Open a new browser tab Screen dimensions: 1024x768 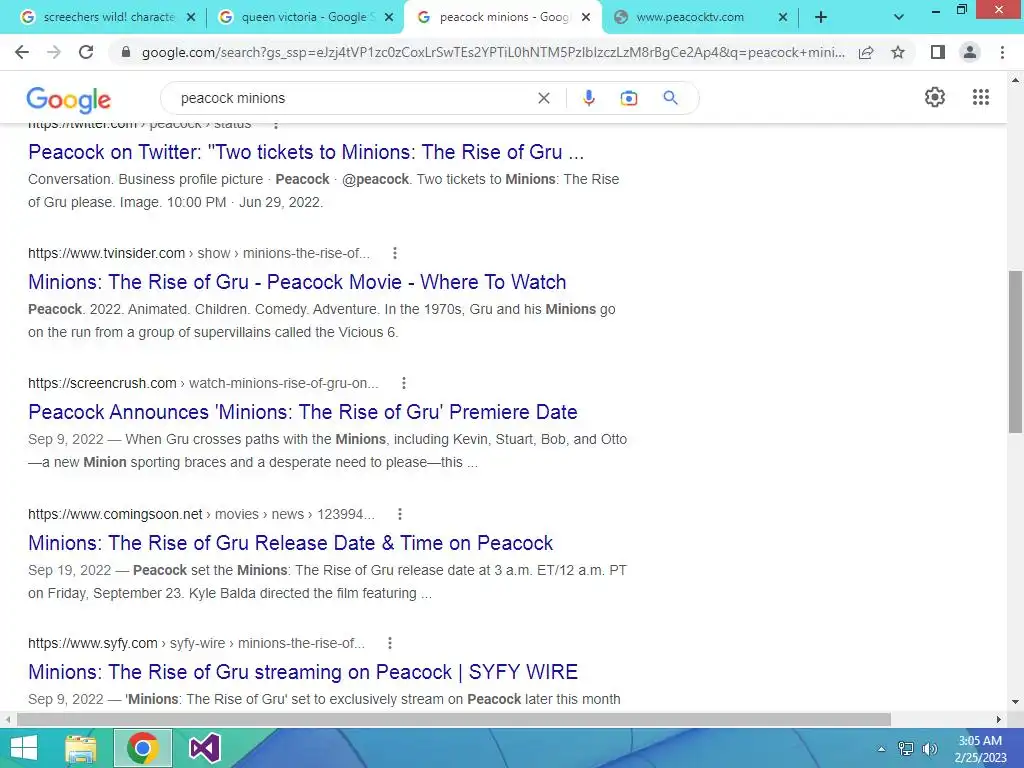tap(821, 17)
